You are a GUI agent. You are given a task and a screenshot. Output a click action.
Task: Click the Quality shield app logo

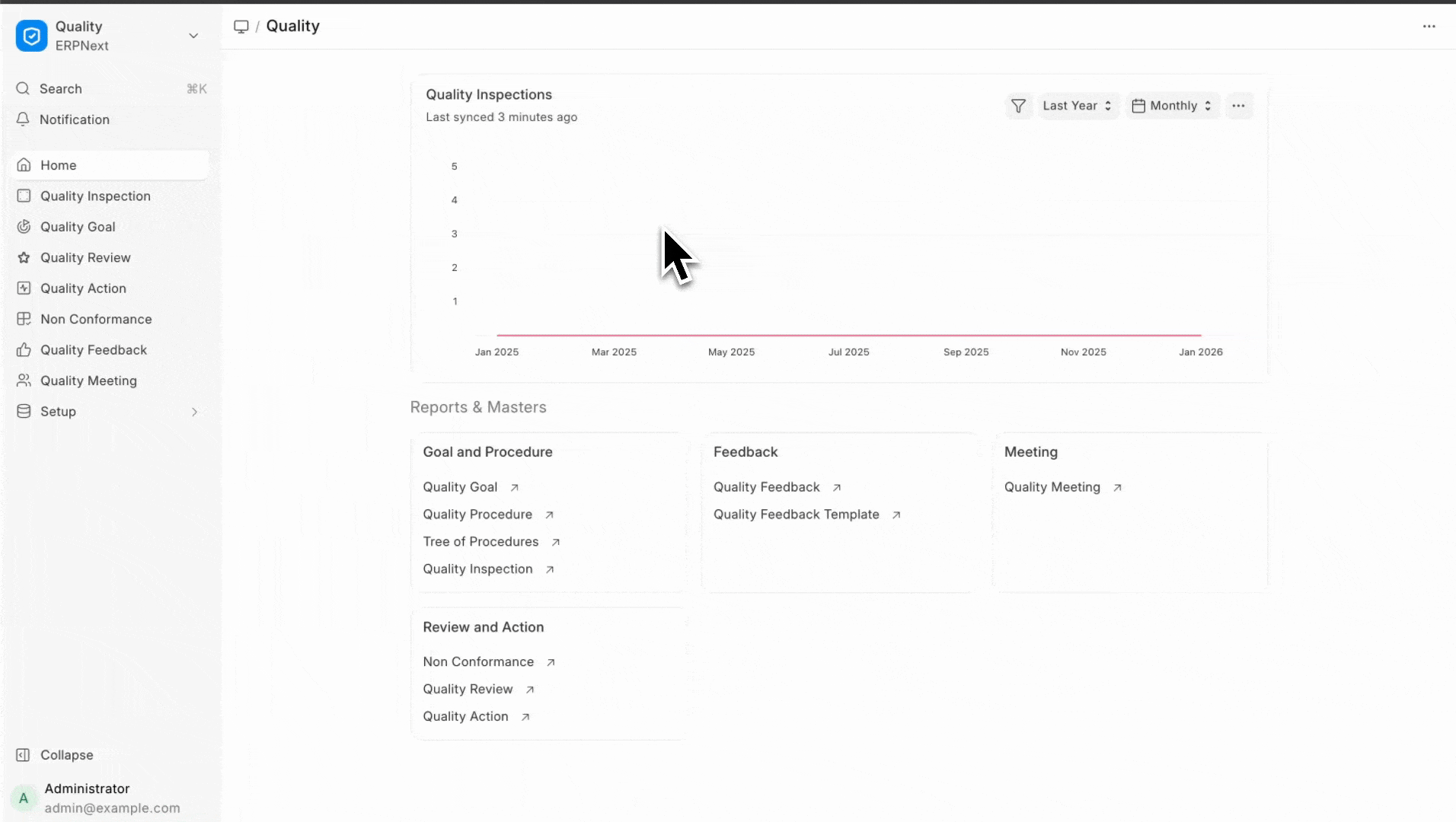[x=31, y=36]
